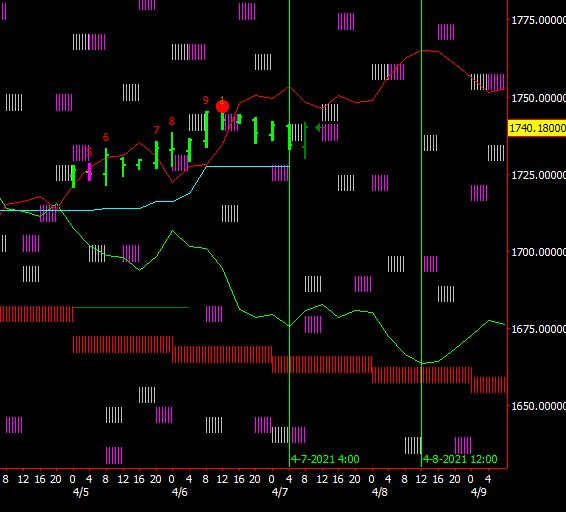Click the red count number 6

point(105,137)
